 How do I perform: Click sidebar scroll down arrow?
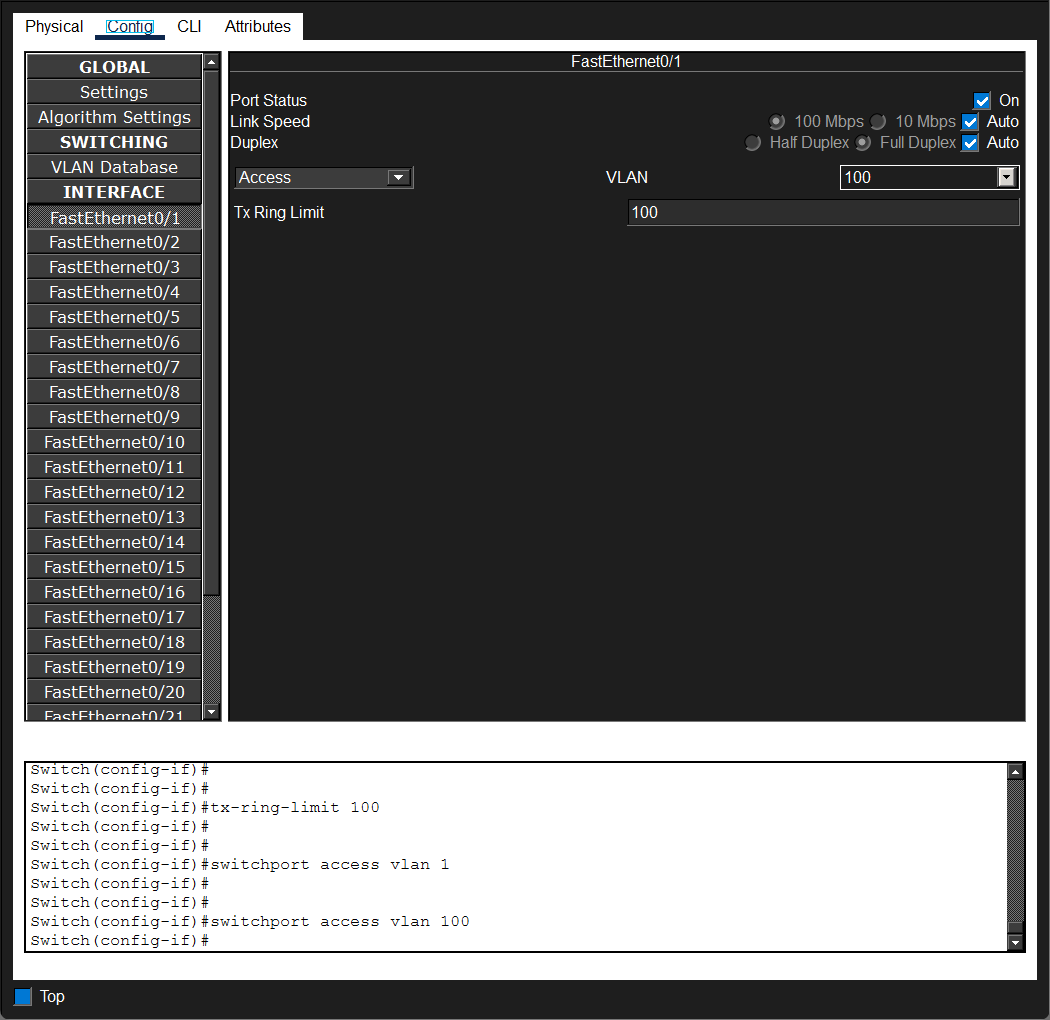coord(211,712)
